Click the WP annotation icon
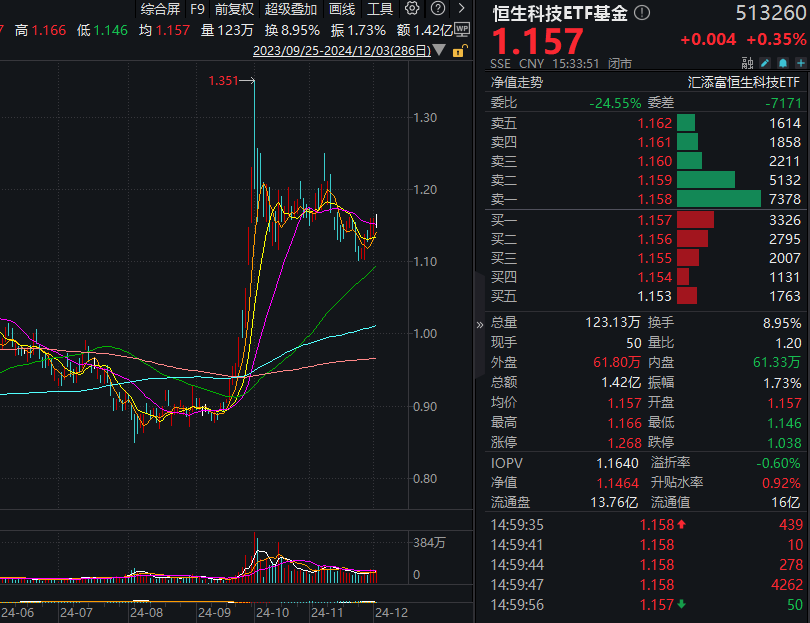The image size is (810, 623). tap(460, 29)
